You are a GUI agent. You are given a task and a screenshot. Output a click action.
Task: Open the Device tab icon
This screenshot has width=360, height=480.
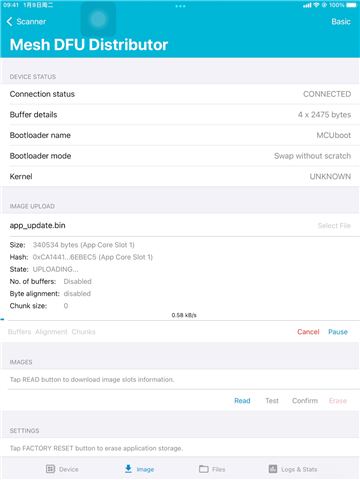50,469
